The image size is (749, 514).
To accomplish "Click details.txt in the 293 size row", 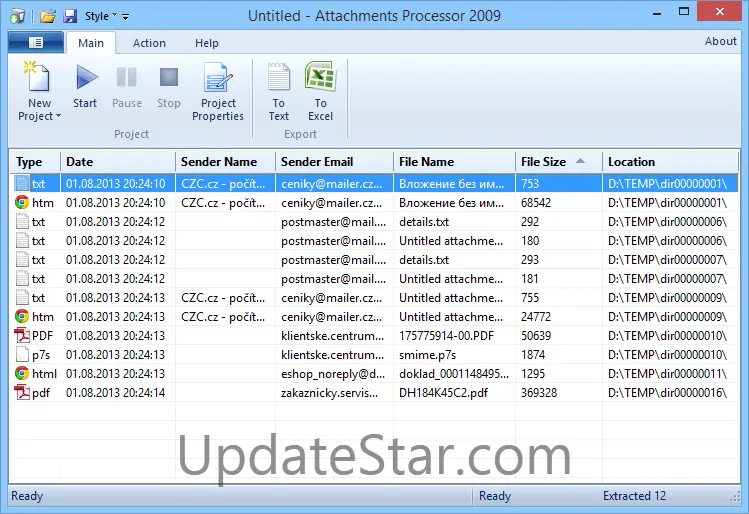I will pyautogui.click(x=424, y=260).
